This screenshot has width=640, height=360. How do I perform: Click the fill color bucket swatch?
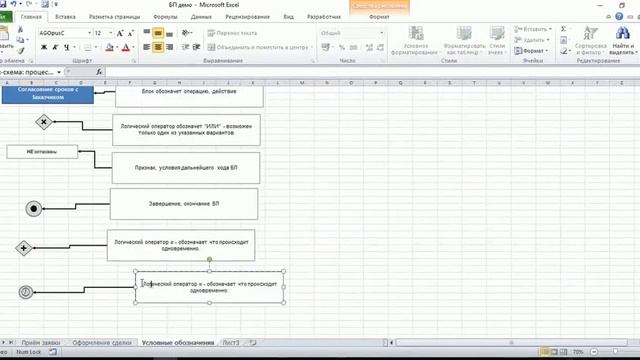coord(109,47)
